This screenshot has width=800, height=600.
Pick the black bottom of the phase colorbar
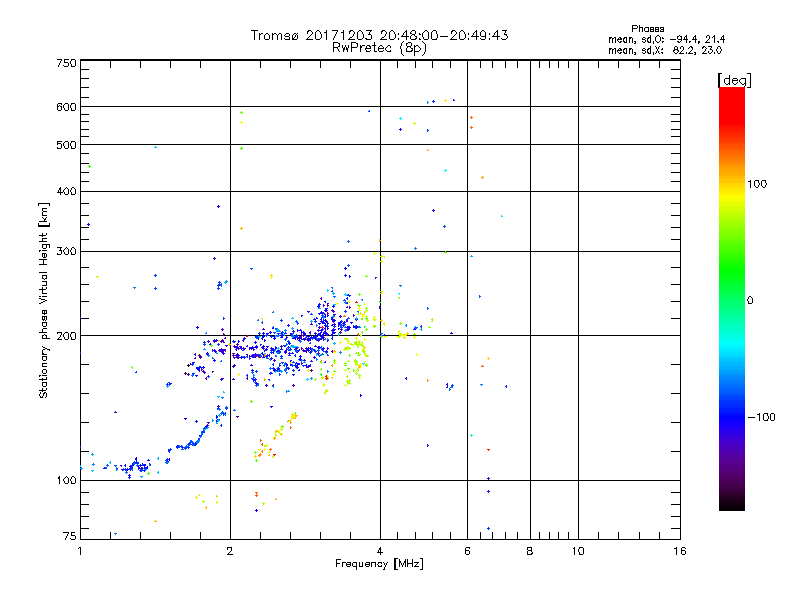pos(732,503)
